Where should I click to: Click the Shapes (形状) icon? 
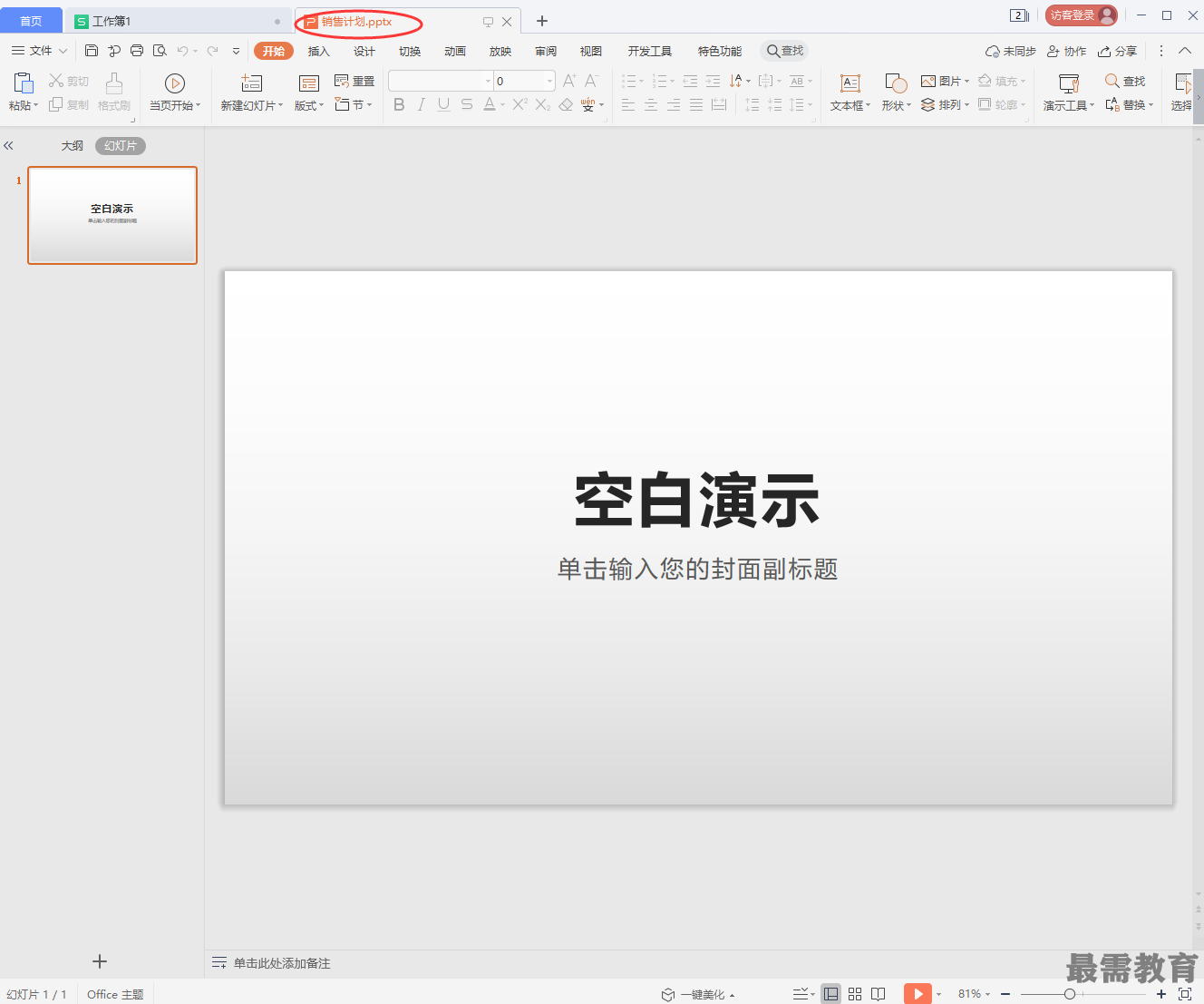coord(896,83)
